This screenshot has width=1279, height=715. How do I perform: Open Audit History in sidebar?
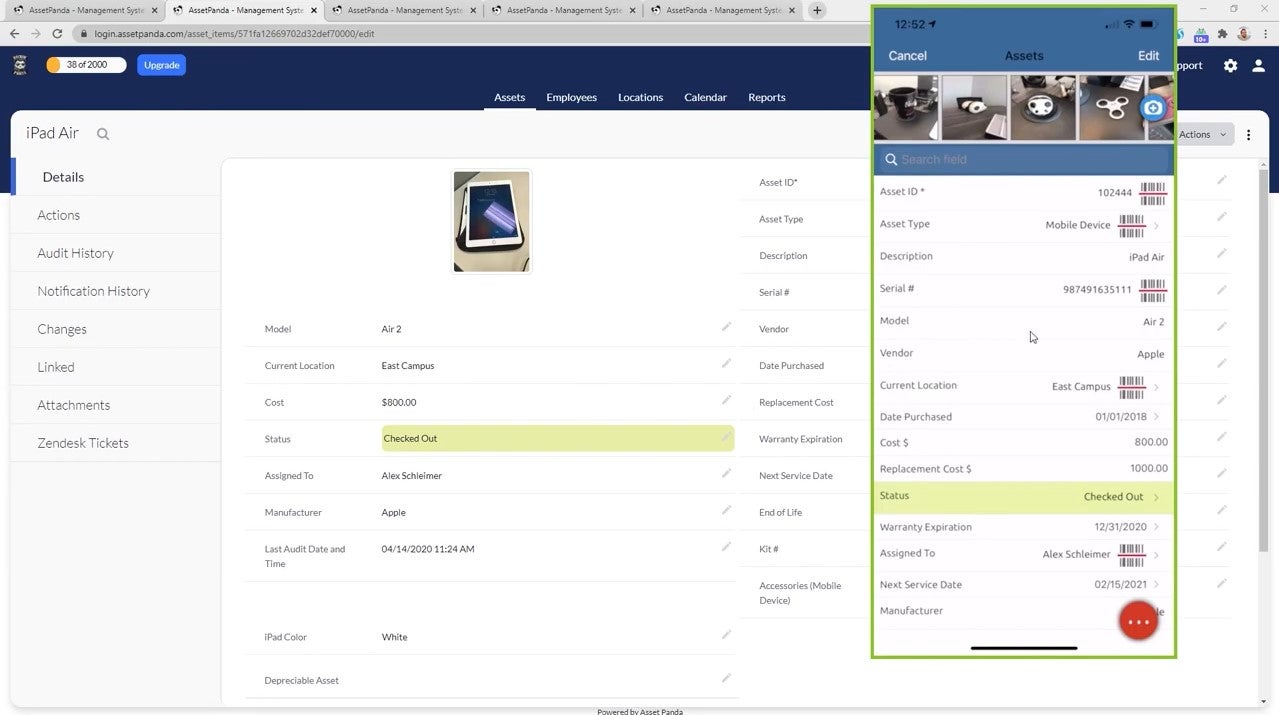tap(115, 253)
